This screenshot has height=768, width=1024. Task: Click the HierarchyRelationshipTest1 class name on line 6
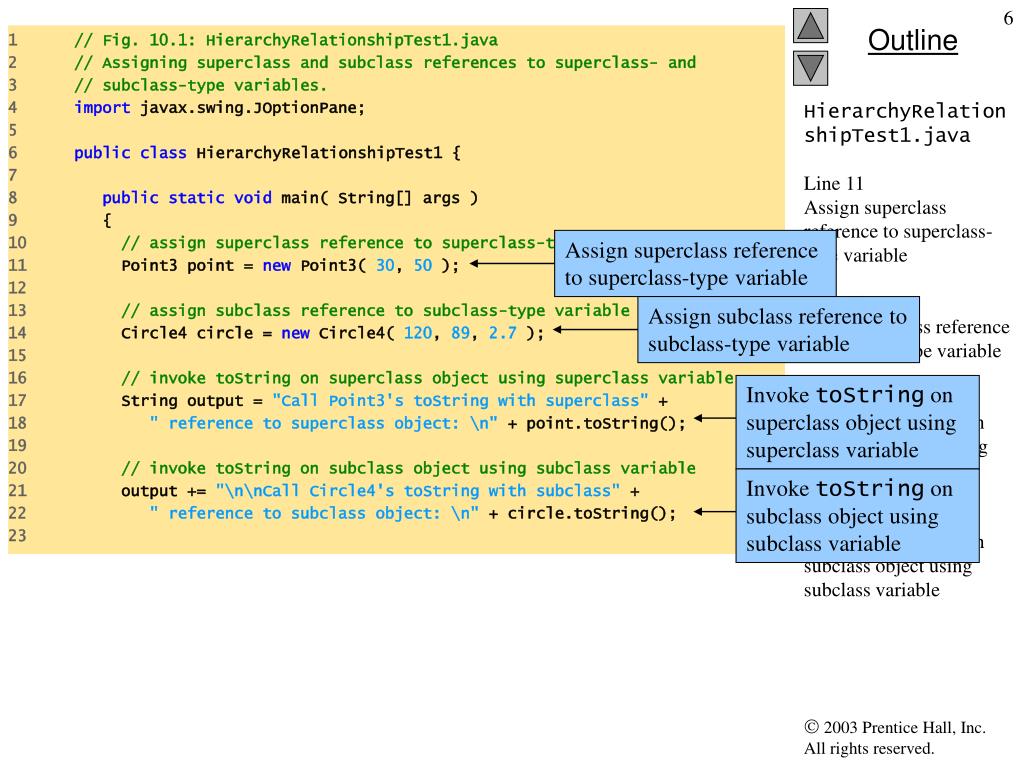tap(319, 153)
